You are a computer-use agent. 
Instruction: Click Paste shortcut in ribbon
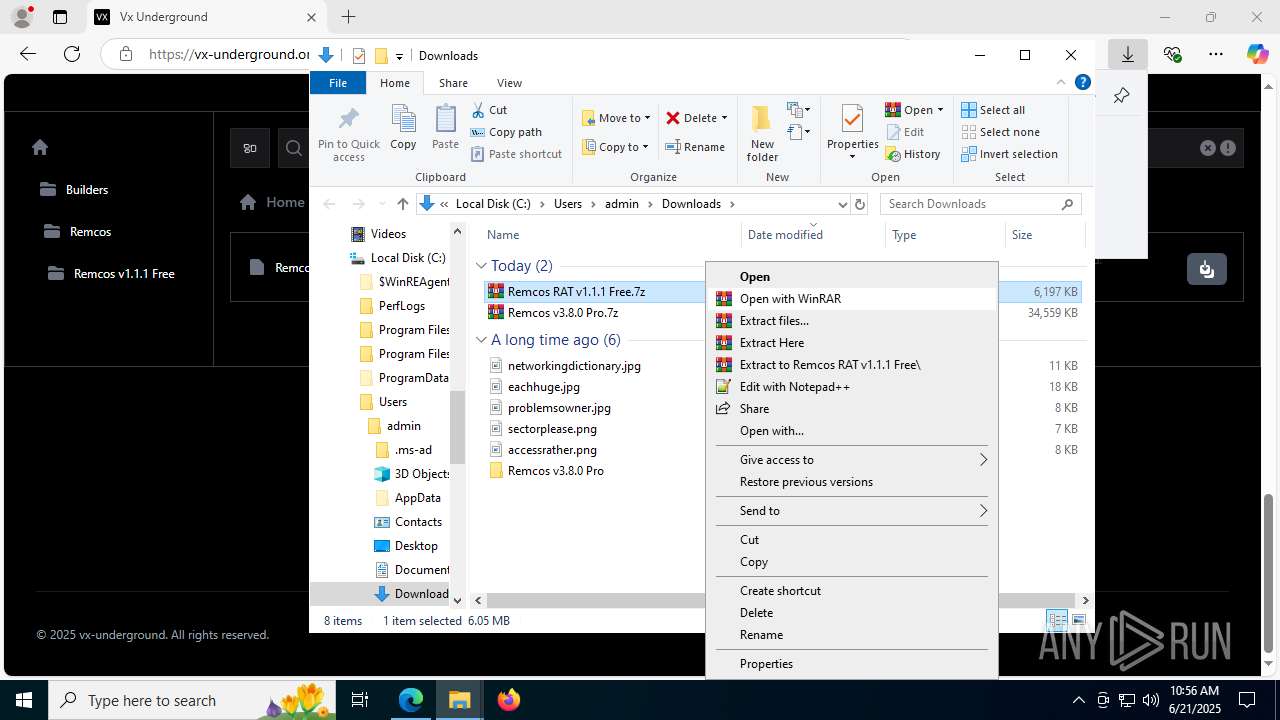(516, 154)
